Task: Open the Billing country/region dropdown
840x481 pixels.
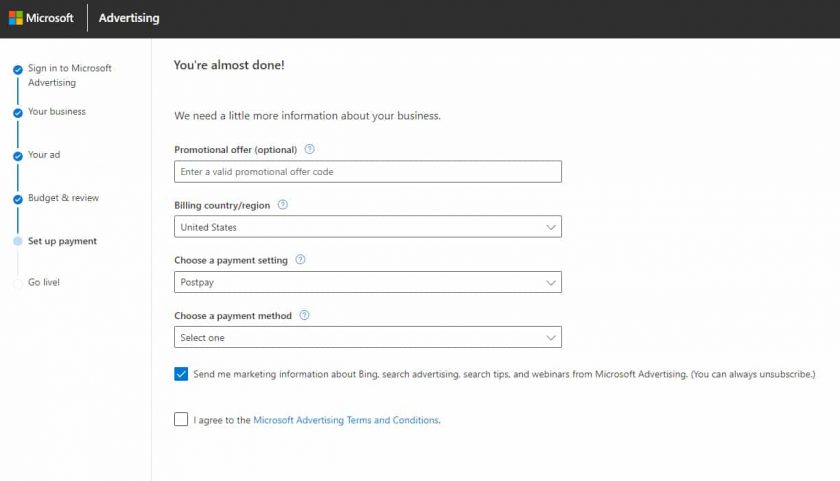Action: (368, 227)
